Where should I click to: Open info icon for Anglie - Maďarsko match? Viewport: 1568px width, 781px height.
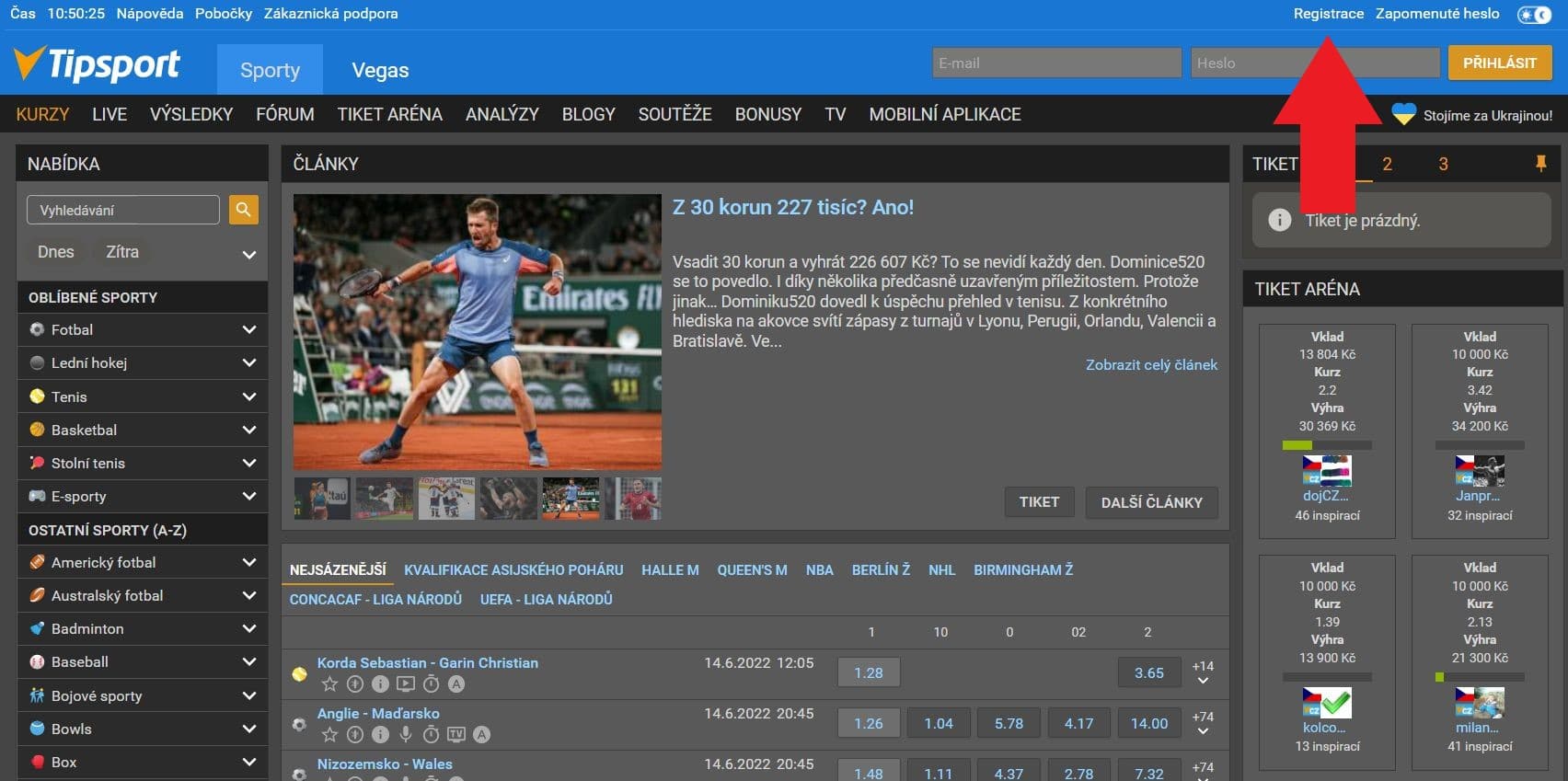(380, 735)
